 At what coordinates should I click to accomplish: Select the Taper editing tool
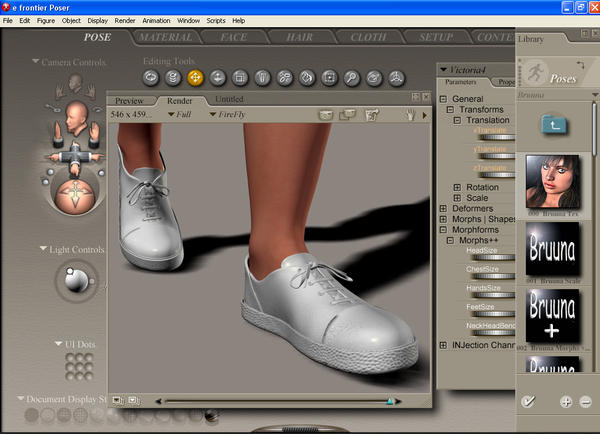262,78
